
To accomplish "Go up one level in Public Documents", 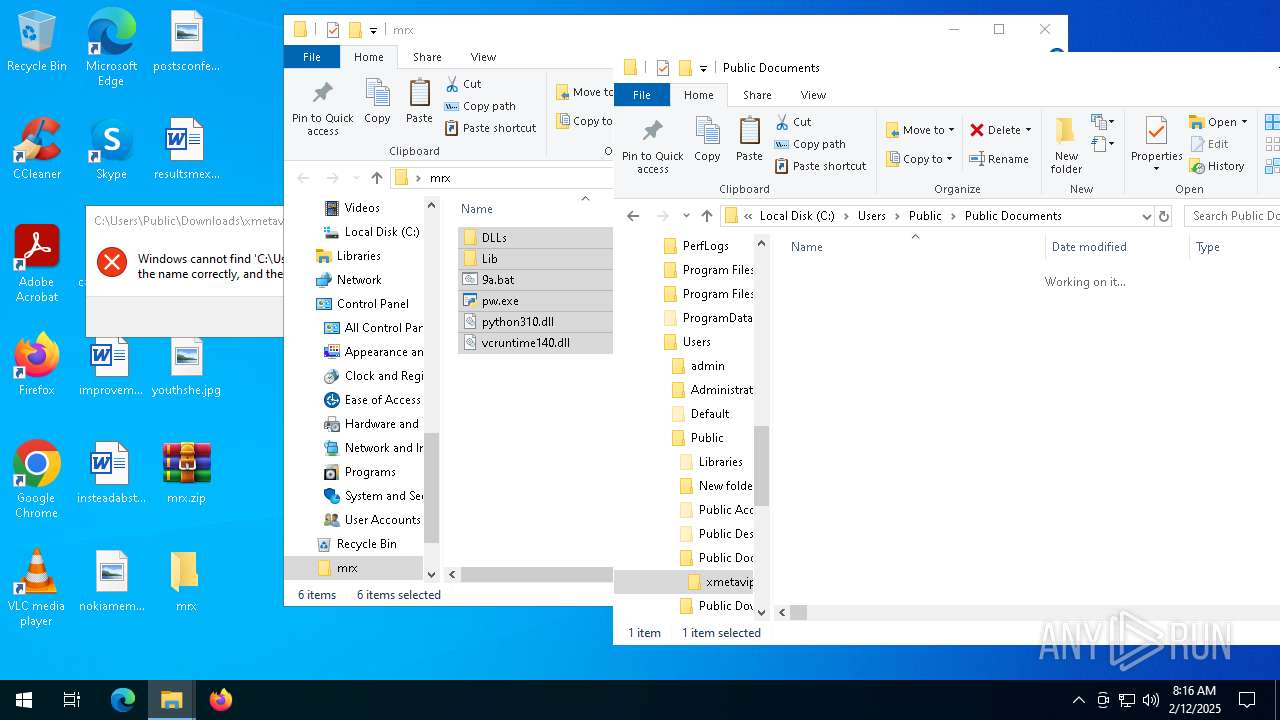I will click(706, 216).
